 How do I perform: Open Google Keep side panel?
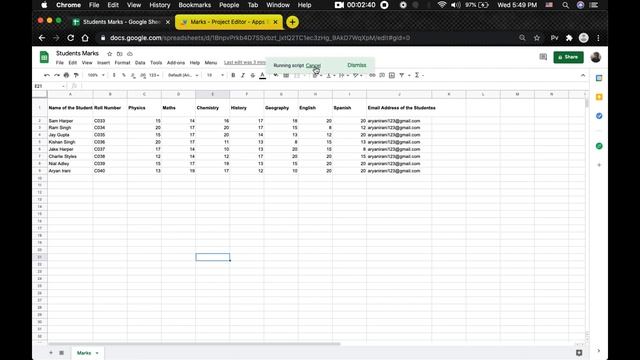(x=599, y=97)
